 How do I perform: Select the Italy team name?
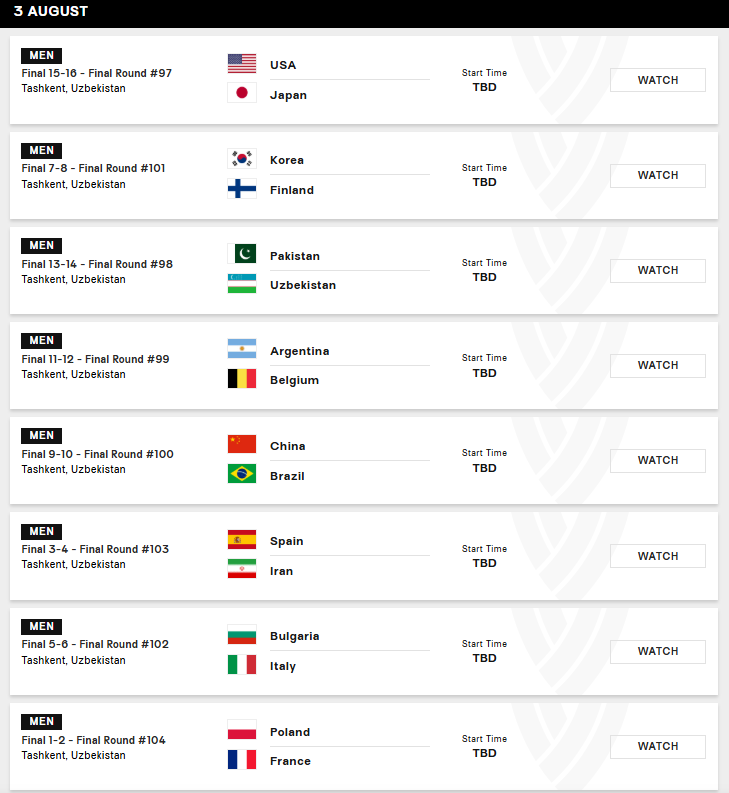[283, 666]
